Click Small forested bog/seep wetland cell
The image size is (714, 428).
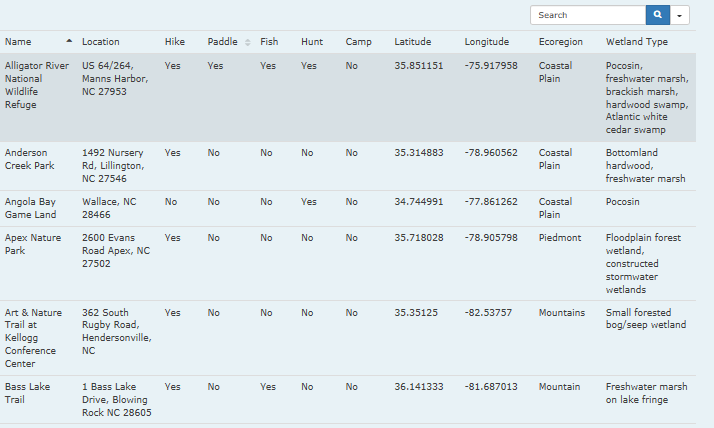click(x=646, y=319)
